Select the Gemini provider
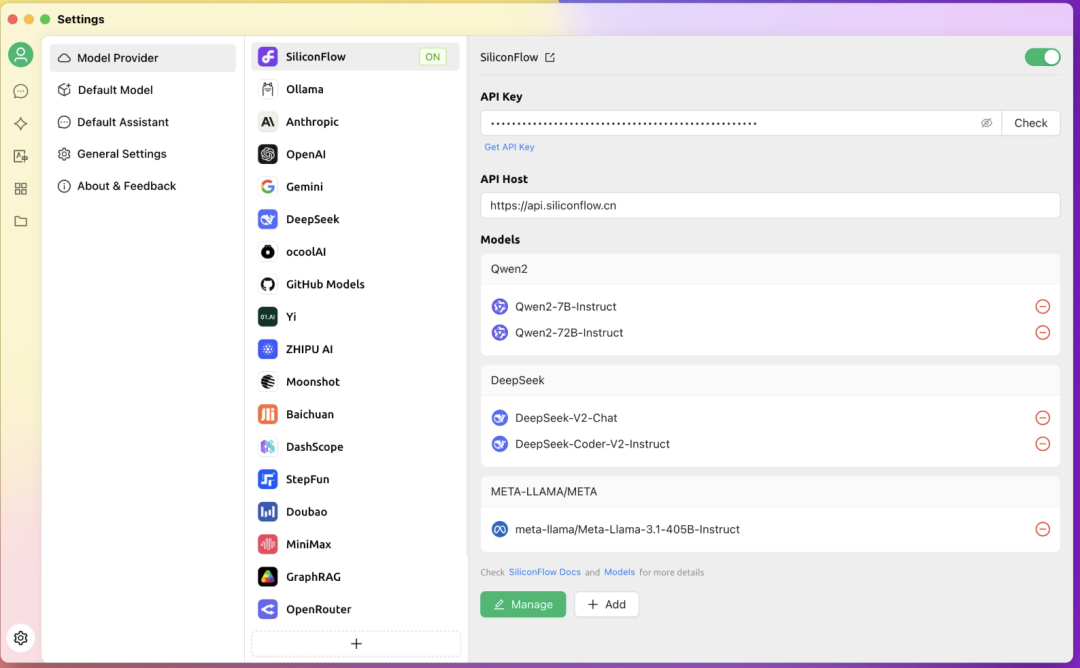The width and height of the screenshot is (1080, 668). (x=355, y=187)
